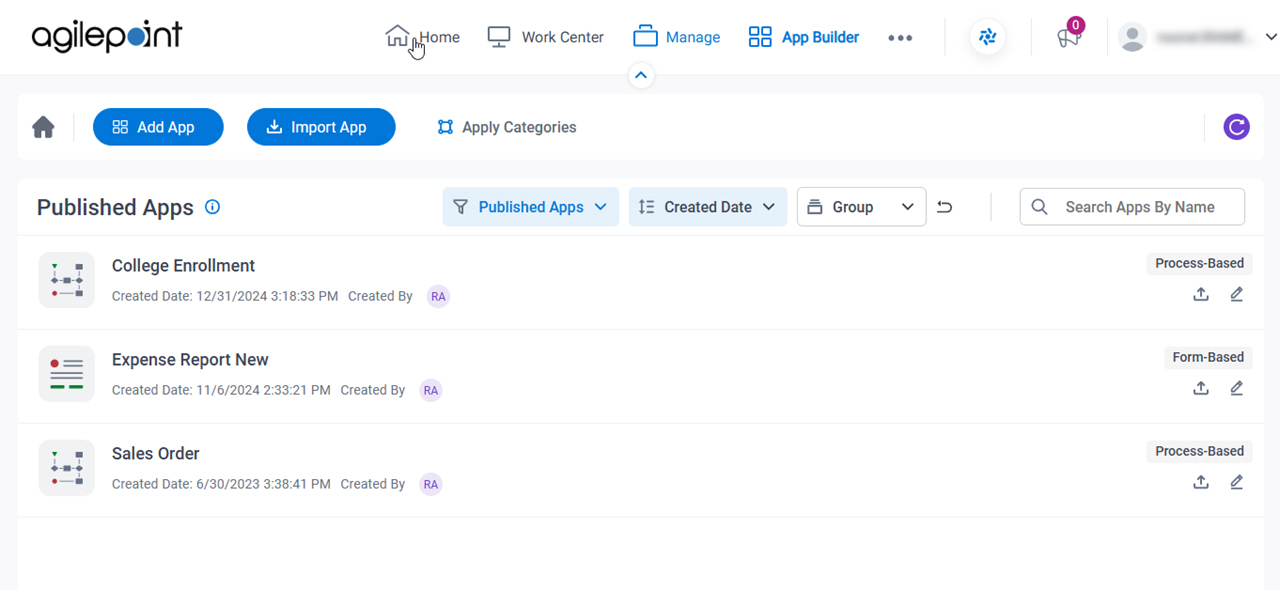The image size is (1280, 590).
Task: Click the search magnifier icon
Action: point(1040,207)
